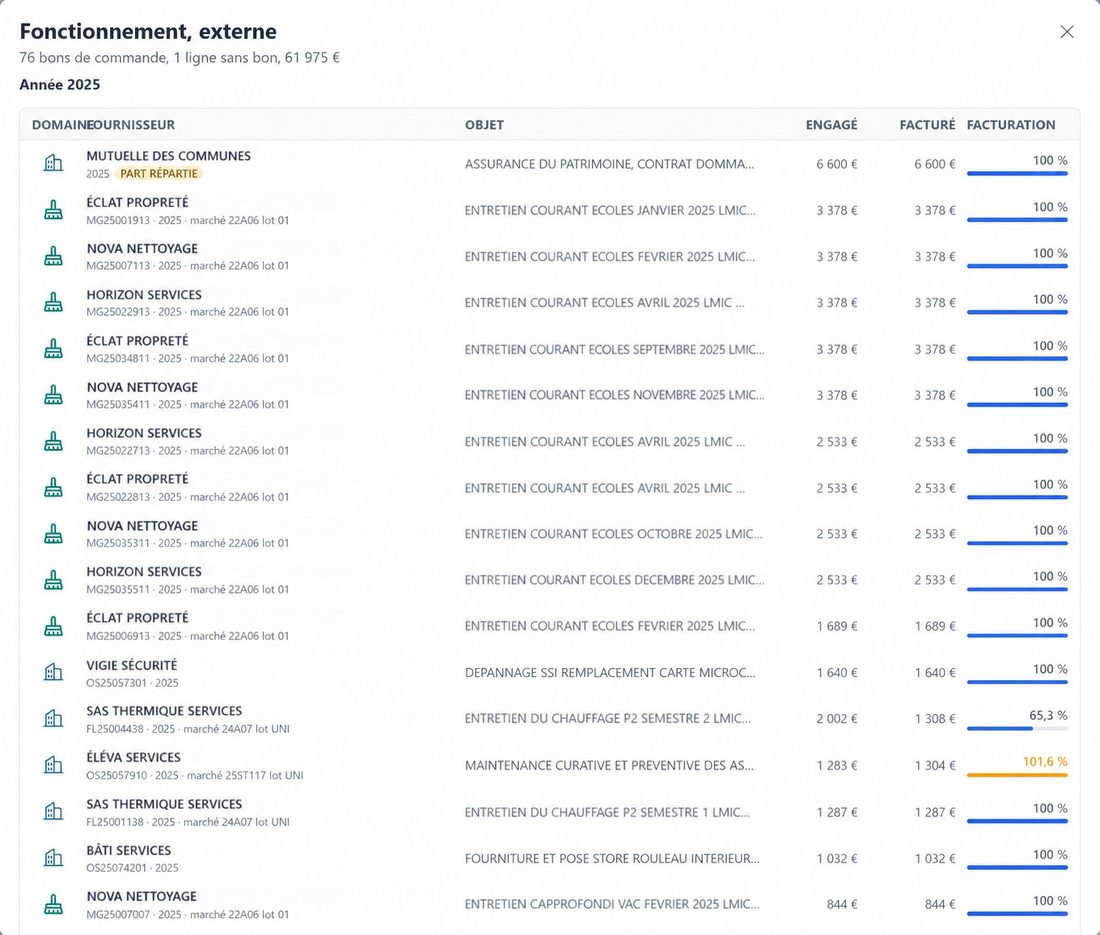
Task: Click the cleaning icon in row MG25007007
Action: [53, 904]
